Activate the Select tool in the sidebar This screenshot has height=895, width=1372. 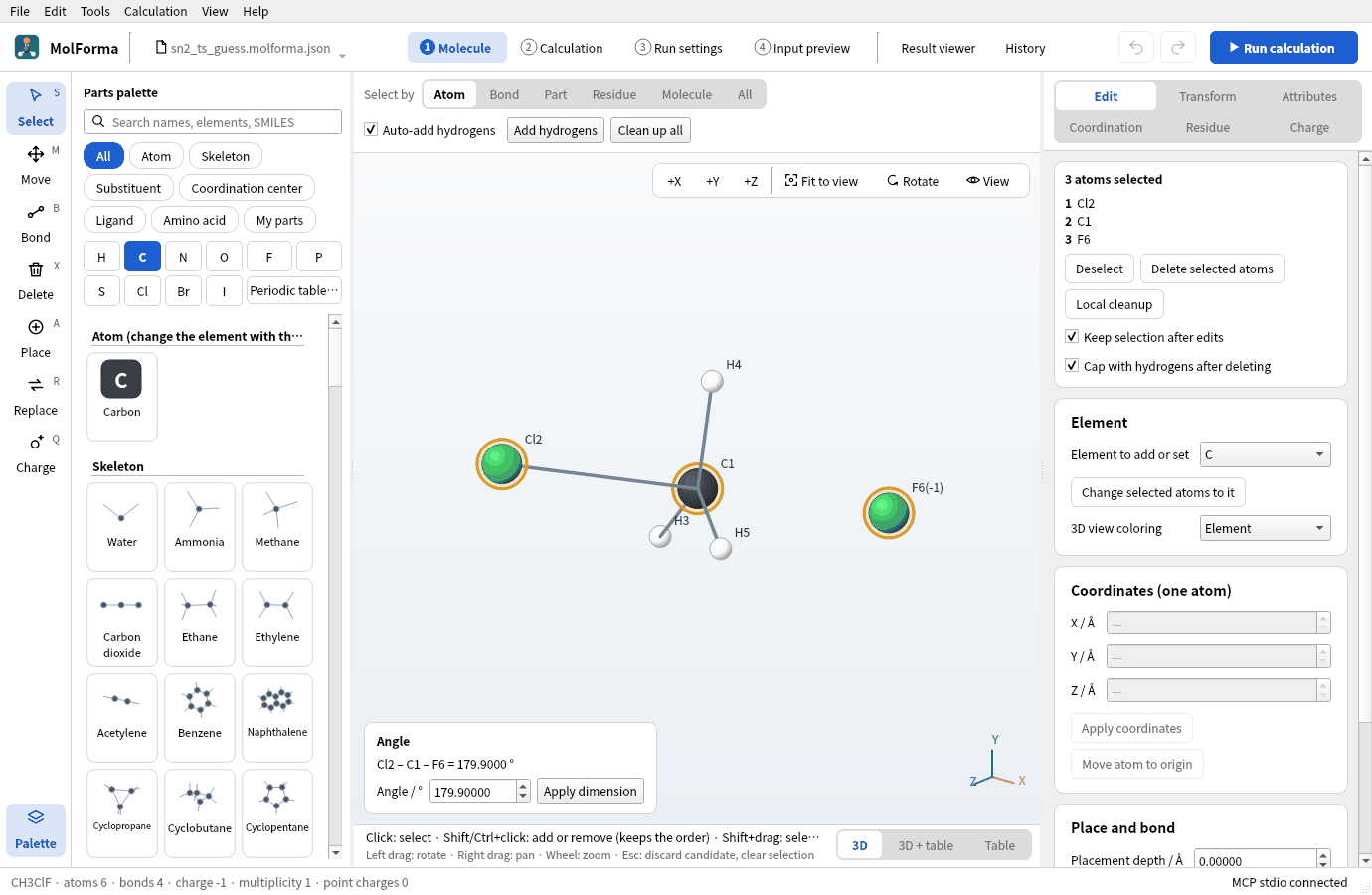pyautogui.click(x=36, y=107)
